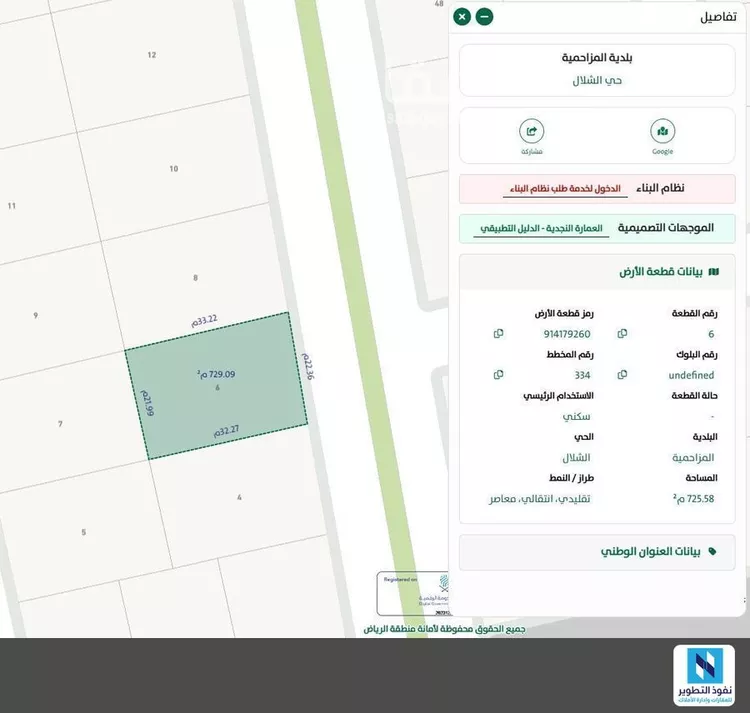750x713 pixels.
Task: Select highlighted parcel 6 on the map
Action: [217, 388]
